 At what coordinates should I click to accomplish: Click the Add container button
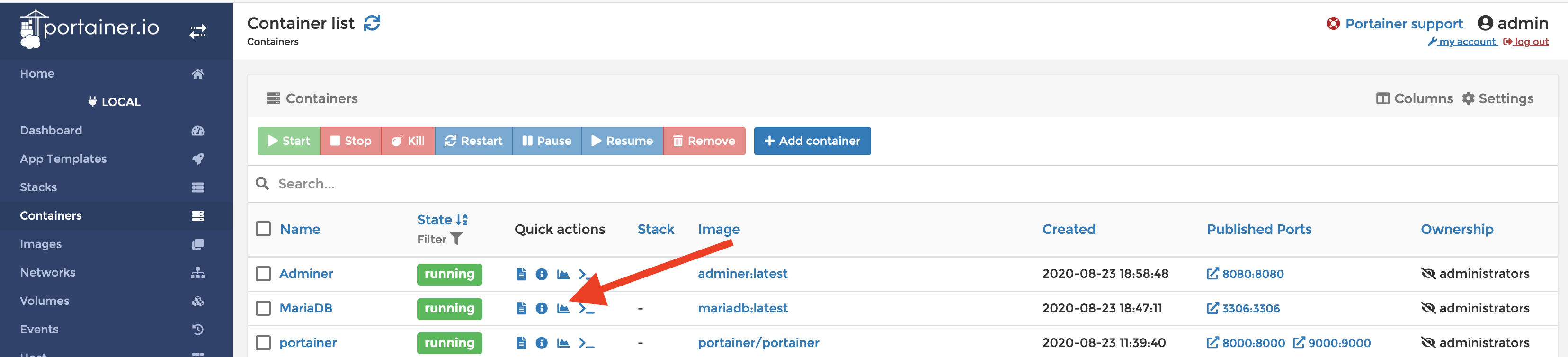pos(812,141)
